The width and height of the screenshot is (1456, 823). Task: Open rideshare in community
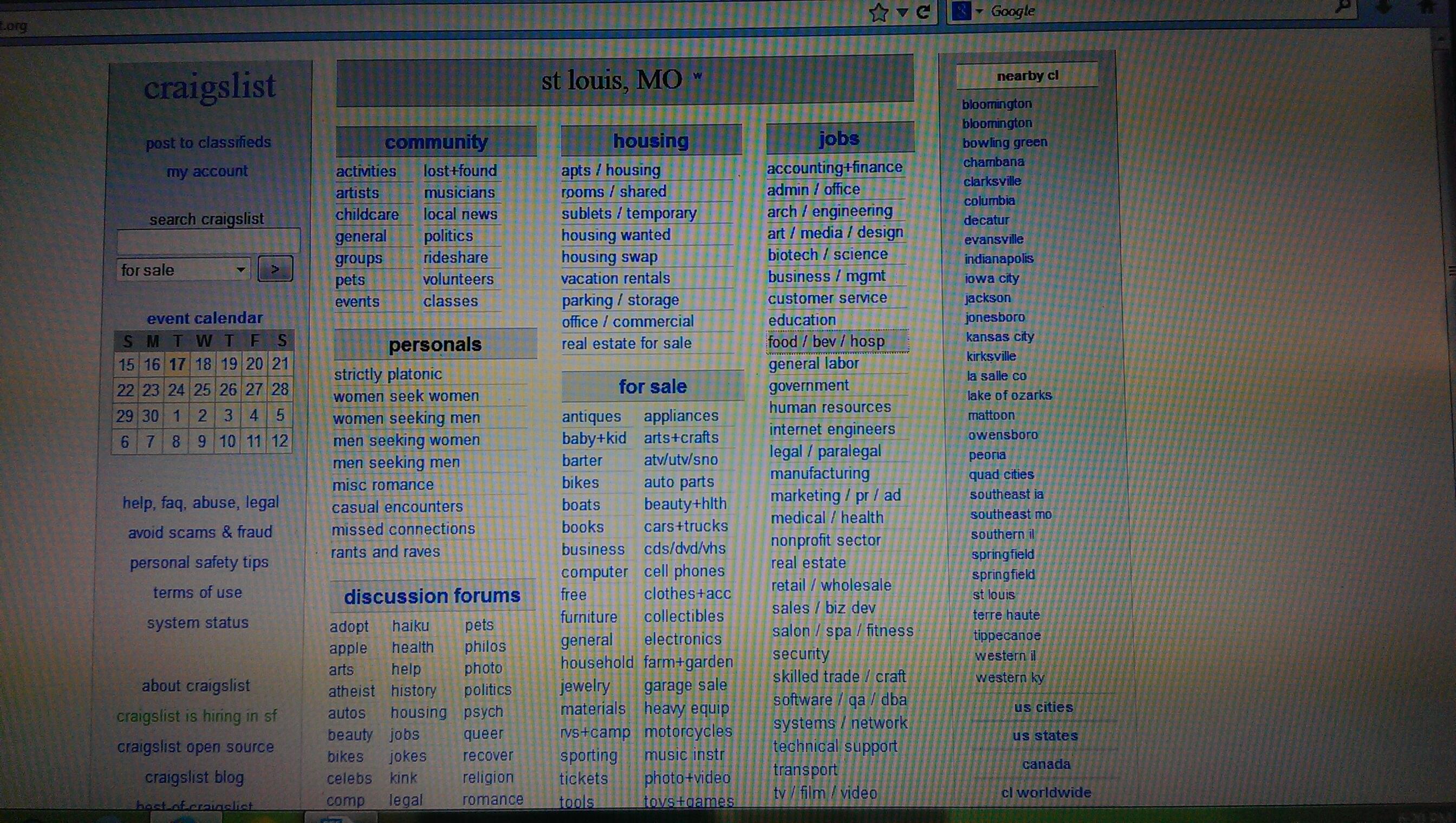pyautogui.click(x=456, y=258)
